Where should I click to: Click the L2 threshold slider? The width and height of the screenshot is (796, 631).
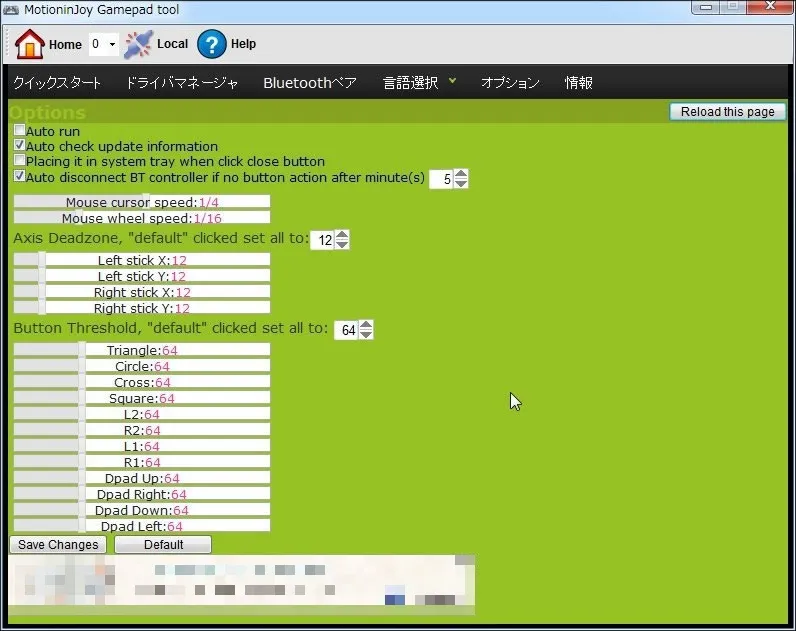pos(142,414)
